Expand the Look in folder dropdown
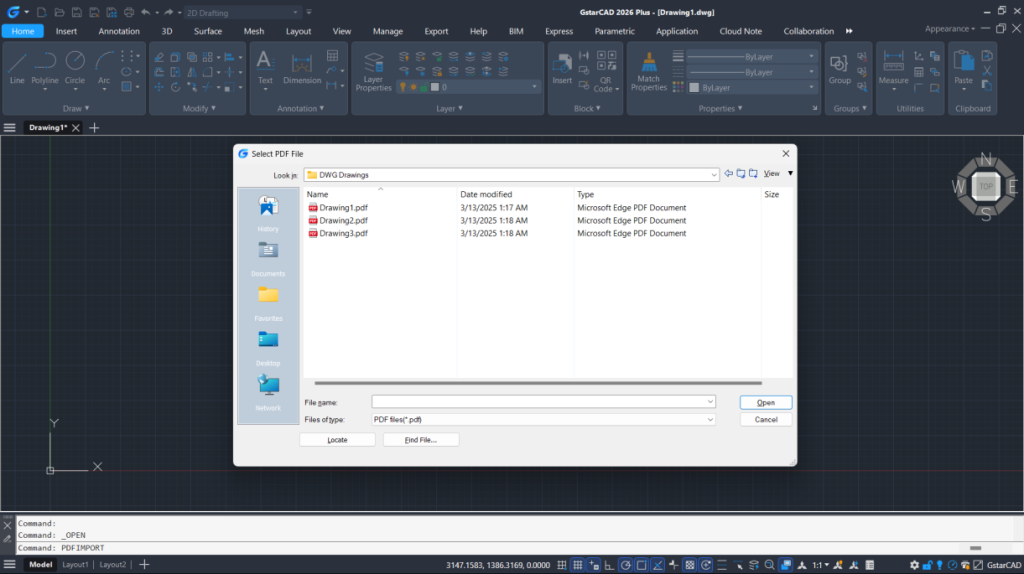Screen dimensions: 1024x574 [x=713, y=175]
